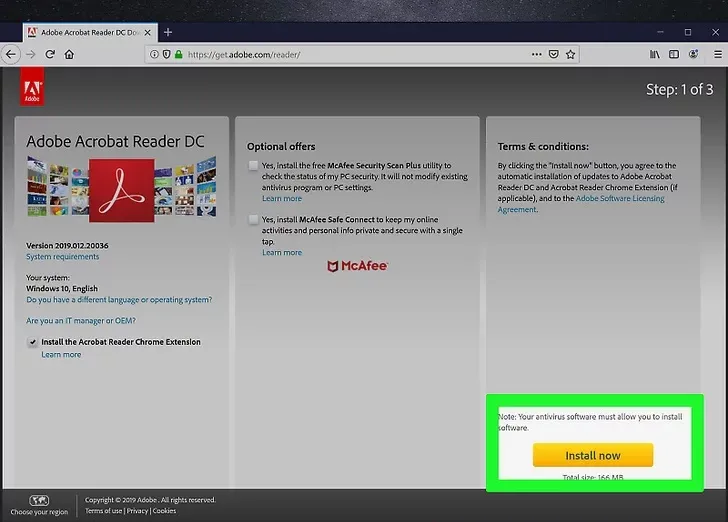The image size is (728, 522).
Task: Close the Adobe Acrobat Reader DC tab
Action: (148, 33)
